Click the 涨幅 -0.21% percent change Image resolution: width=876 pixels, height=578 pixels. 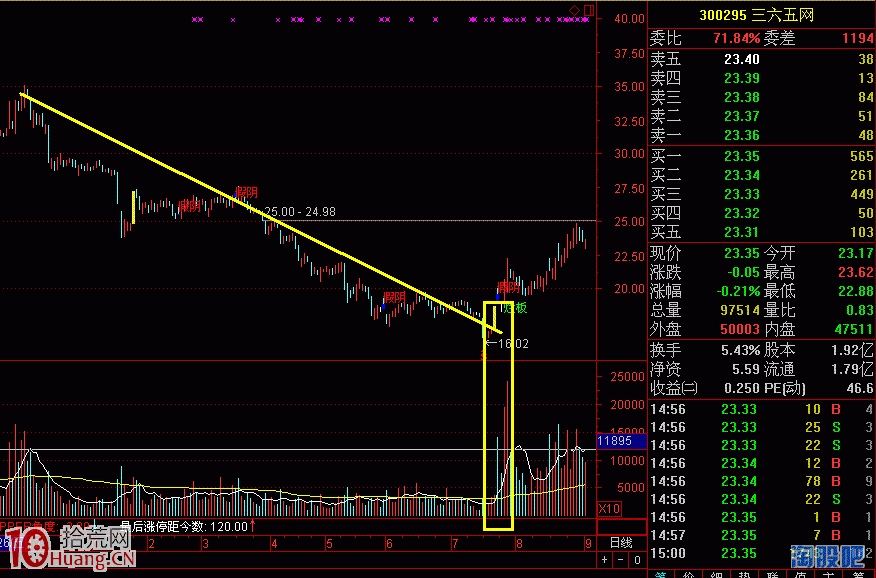(738, 291)
